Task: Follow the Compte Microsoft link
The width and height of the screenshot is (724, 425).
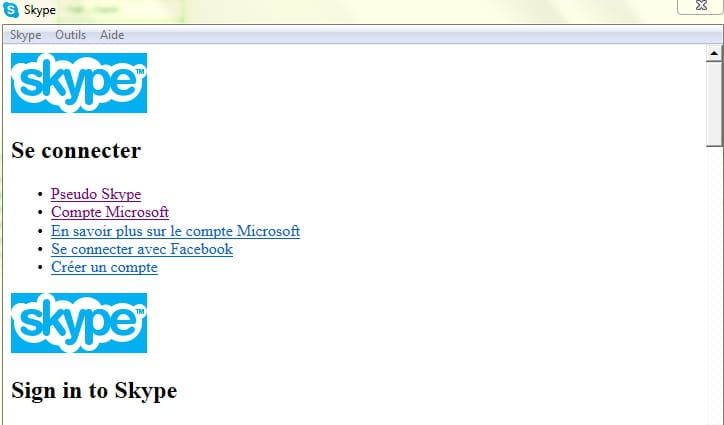Action: coord(110,212)
